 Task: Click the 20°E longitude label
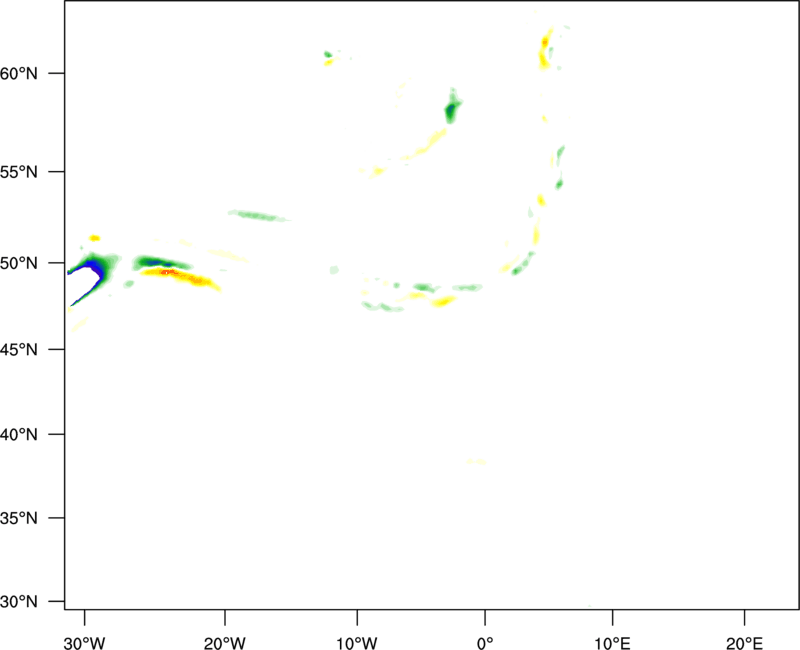pyautogui.click(x=744, y=643)
